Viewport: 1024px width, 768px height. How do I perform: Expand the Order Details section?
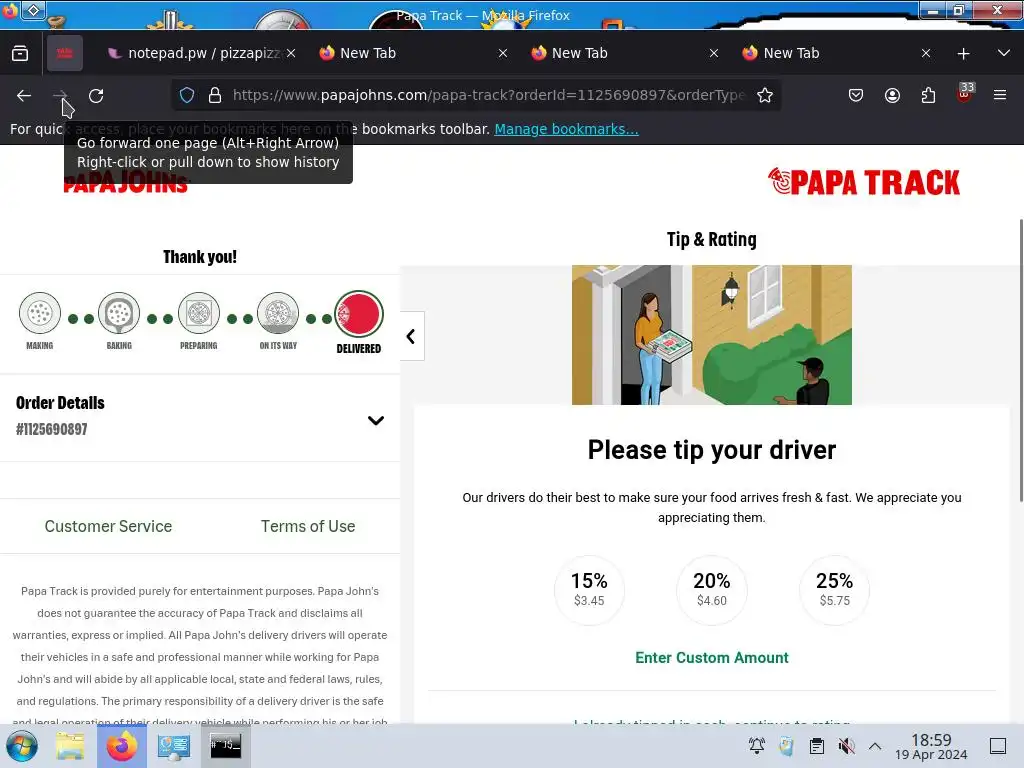(376, 421)
